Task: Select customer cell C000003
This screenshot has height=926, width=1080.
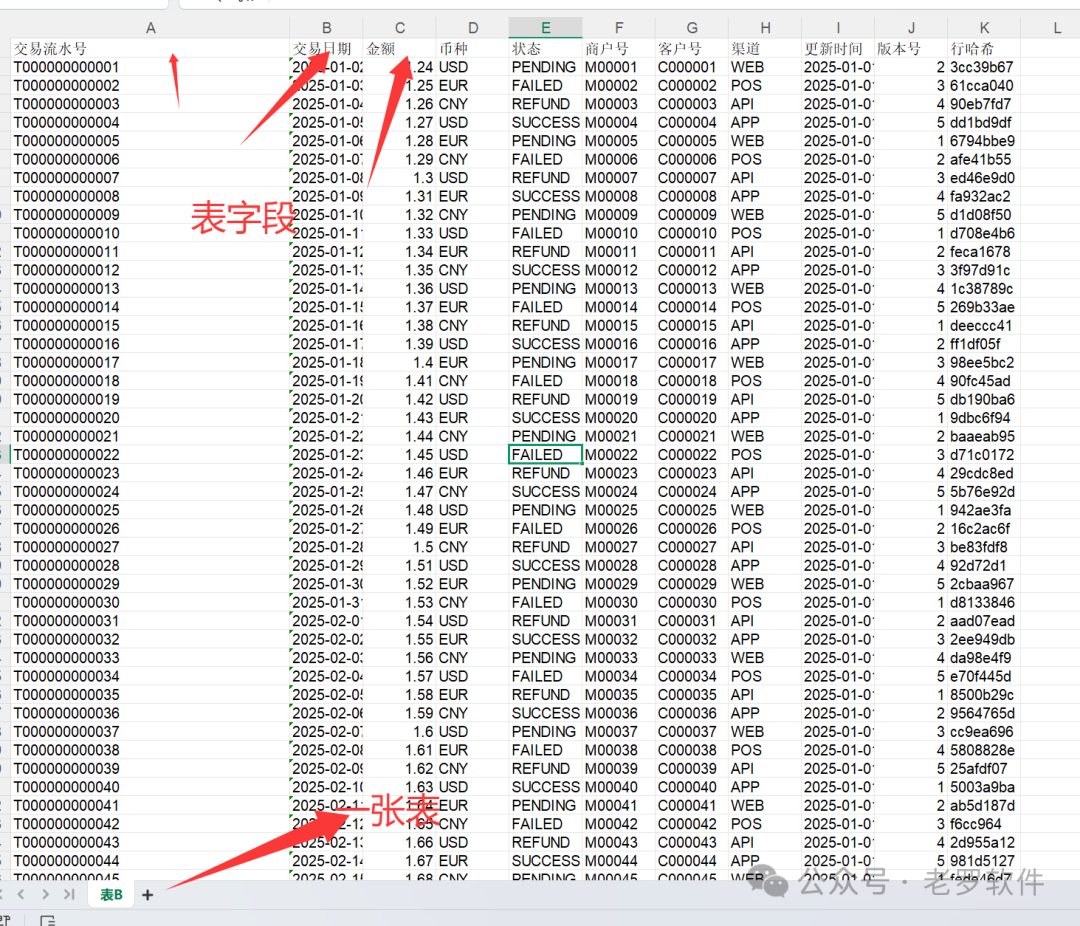Action: pos(692,104)
